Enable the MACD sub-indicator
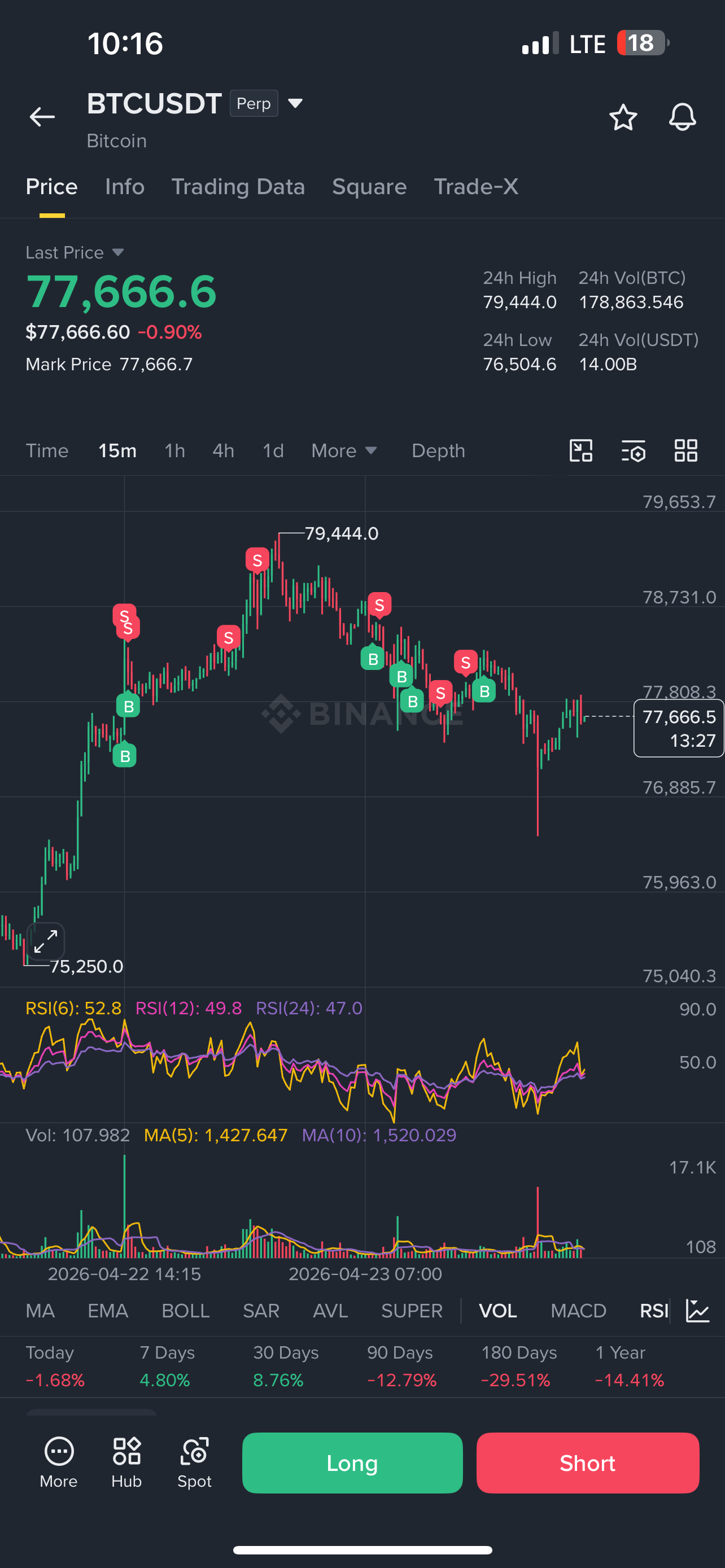 [578, 1311]
